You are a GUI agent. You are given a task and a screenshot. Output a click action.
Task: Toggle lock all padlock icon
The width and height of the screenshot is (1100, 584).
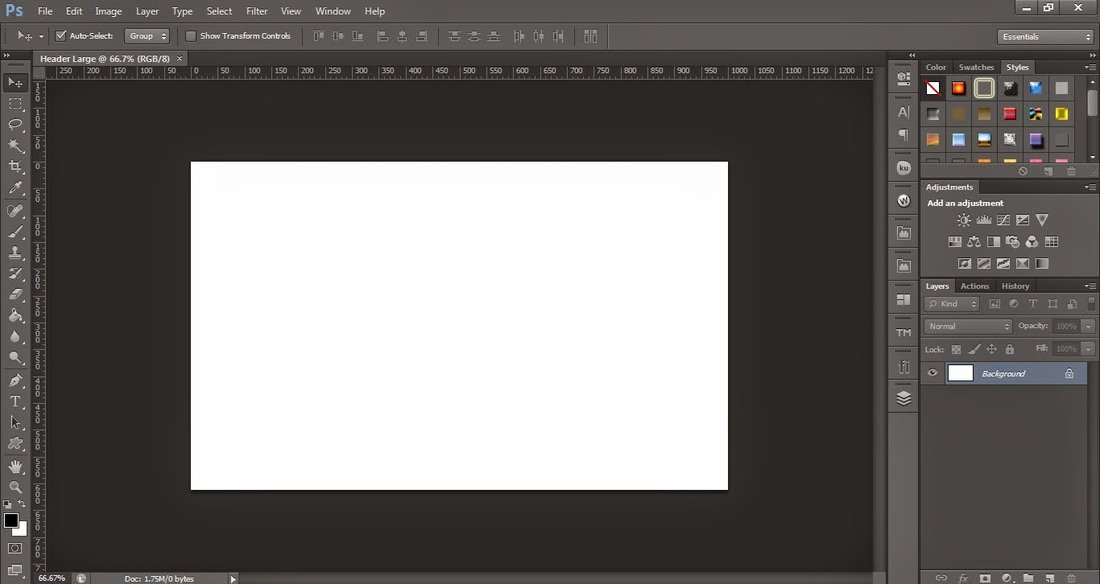tap(1010, 350)
